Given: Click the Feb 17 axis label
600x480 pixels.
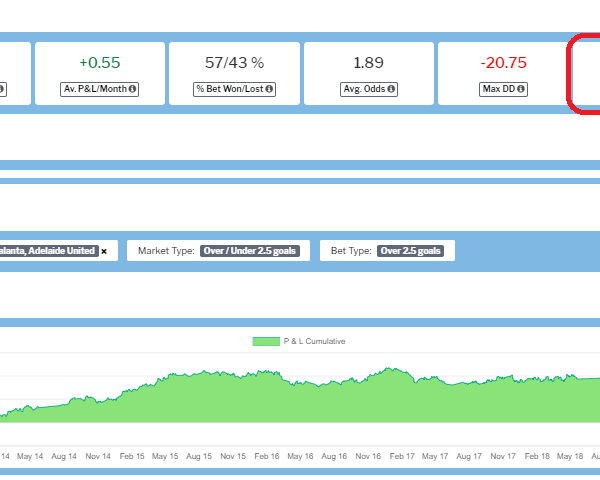Looking at the screenshot, I should [402, 456].
